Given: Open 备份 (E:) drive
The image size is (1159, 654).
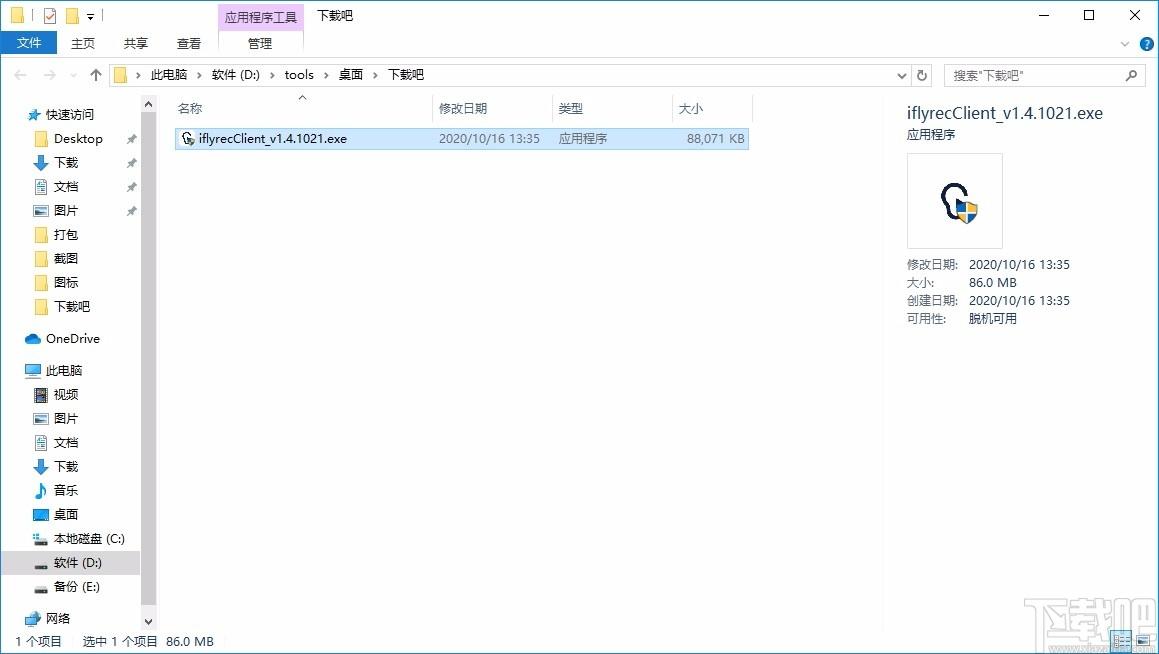Looking at the screenshot, I should (76, 587).
